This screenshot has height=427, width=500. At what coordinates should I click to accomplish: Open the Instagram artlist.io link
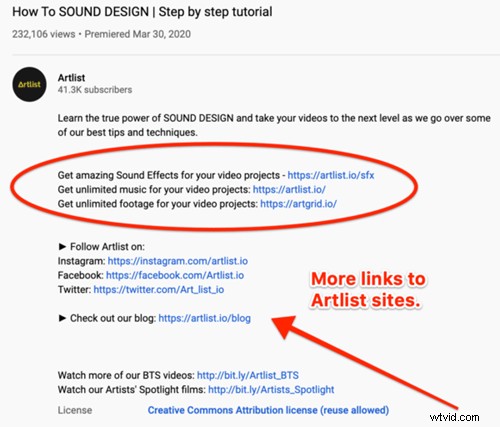tap(178, 261)
